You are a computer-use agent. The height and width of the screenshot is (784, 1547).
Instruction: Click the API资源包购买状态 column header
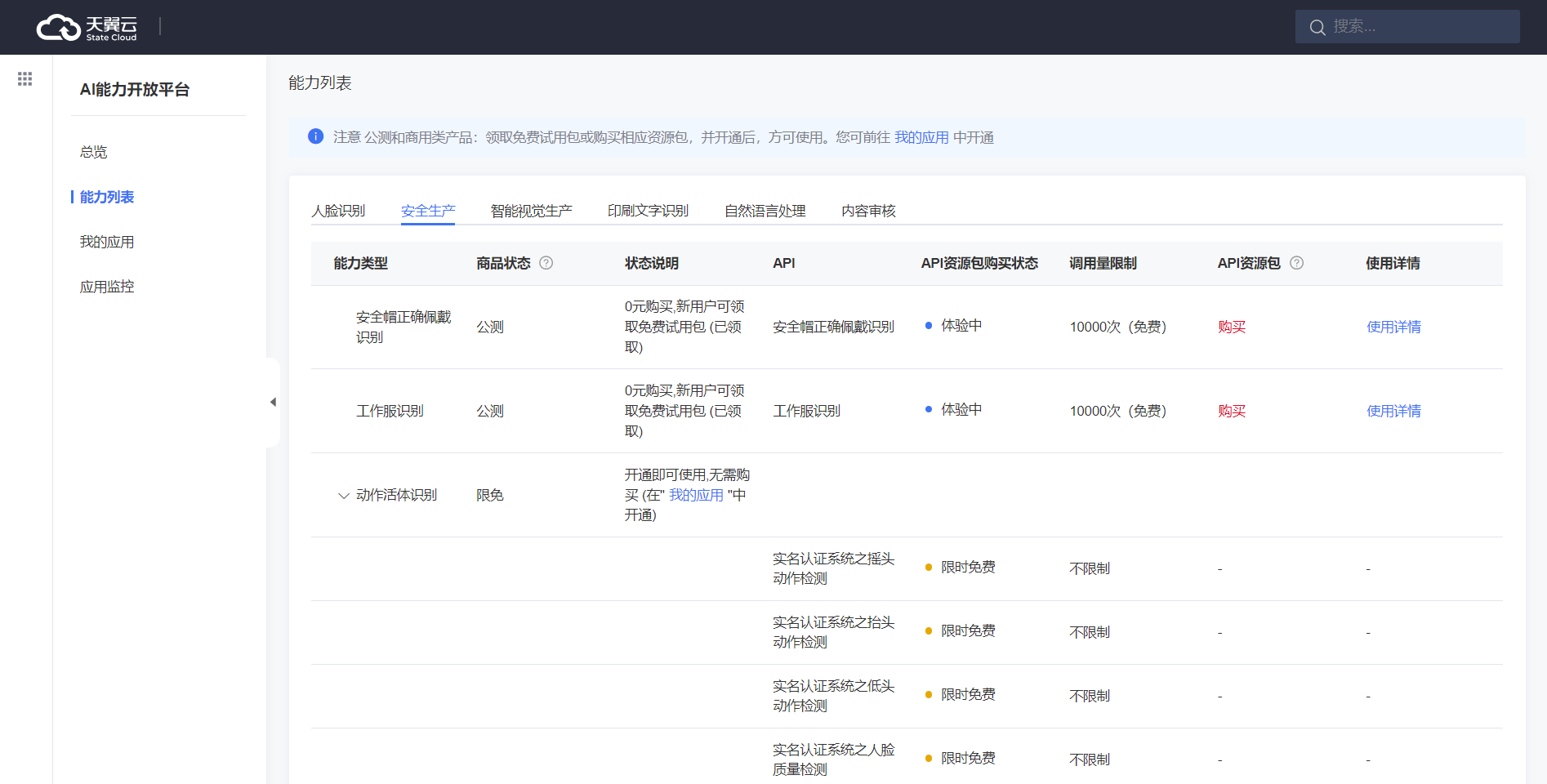(x=979, y=263)
